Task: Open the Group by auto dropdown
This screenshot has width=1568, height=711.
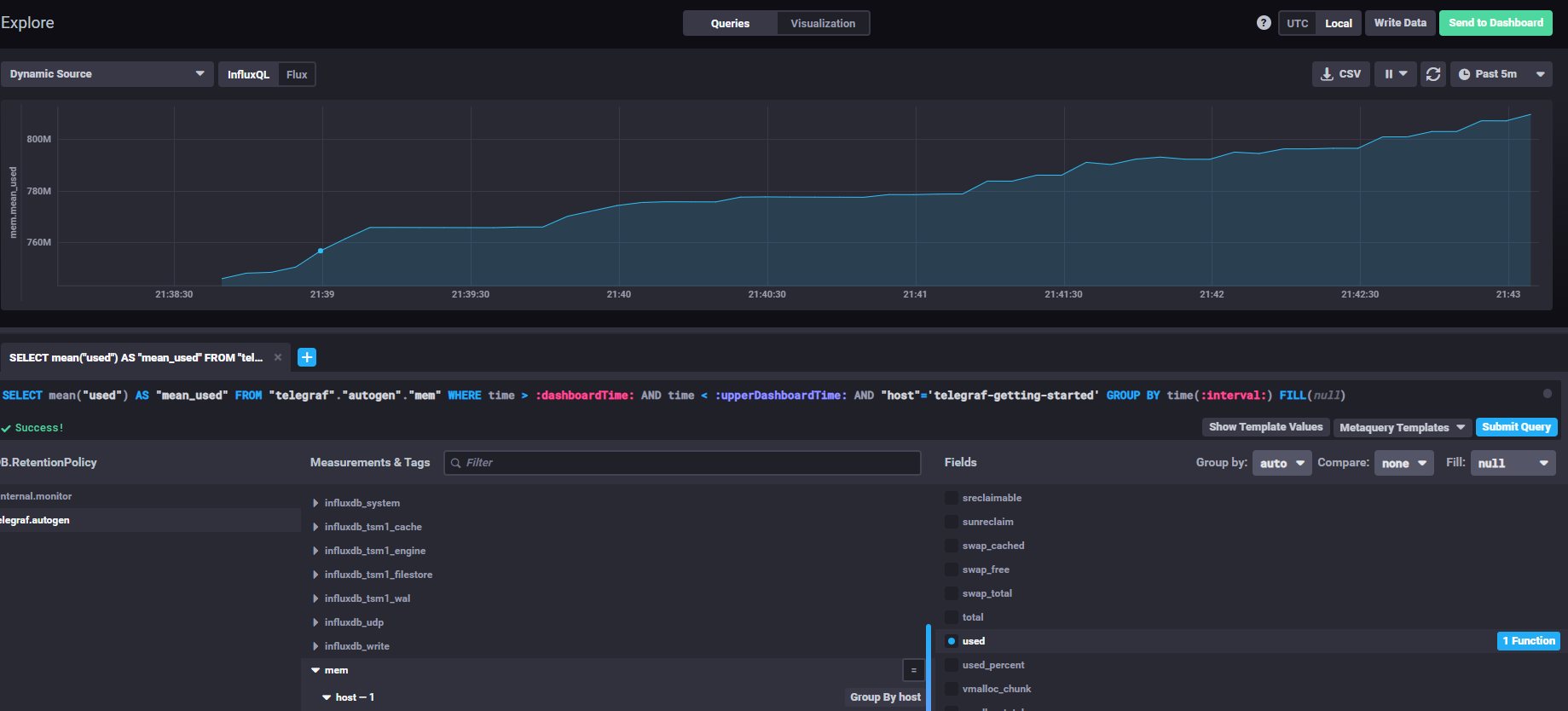Action: coord(1282,463)
